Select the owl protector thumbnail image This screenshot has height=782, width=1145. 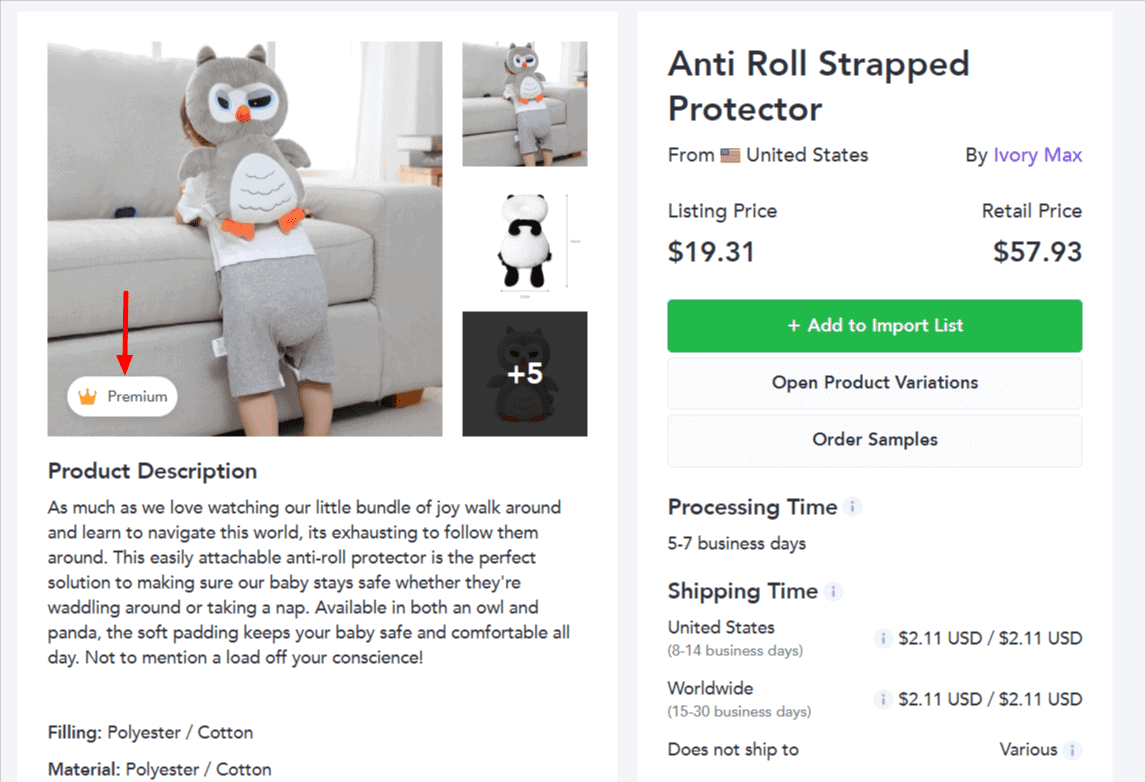tap(524, 104)
